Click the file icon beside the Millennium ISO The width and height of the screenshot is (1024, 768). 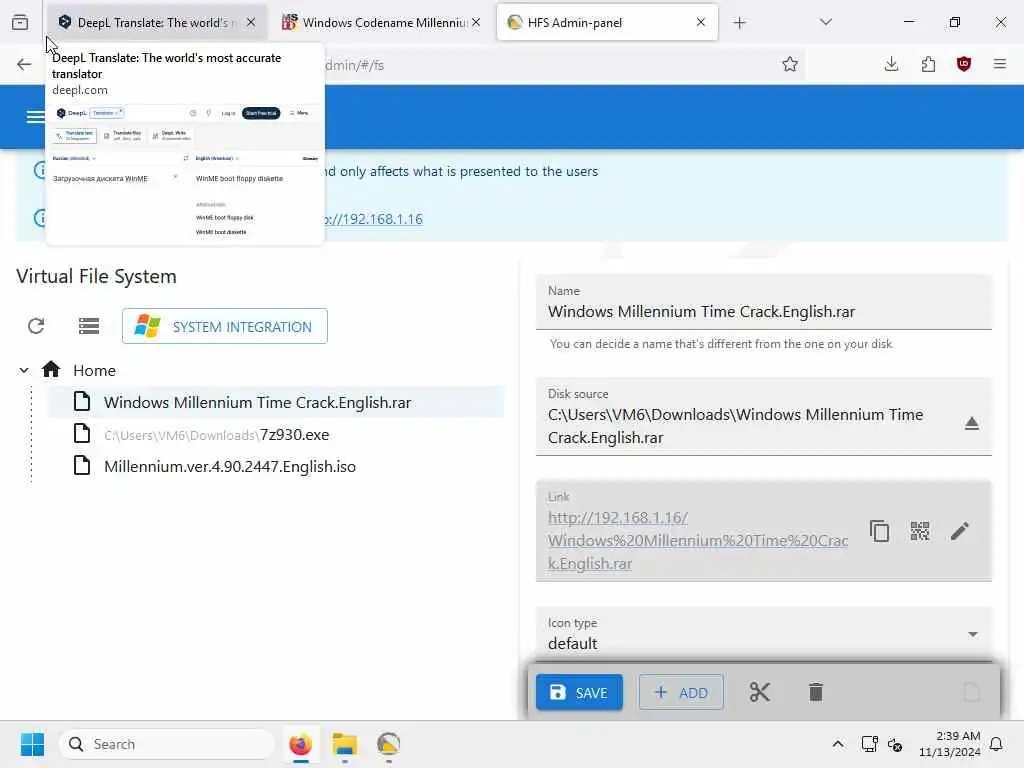[x=82, y=466]
